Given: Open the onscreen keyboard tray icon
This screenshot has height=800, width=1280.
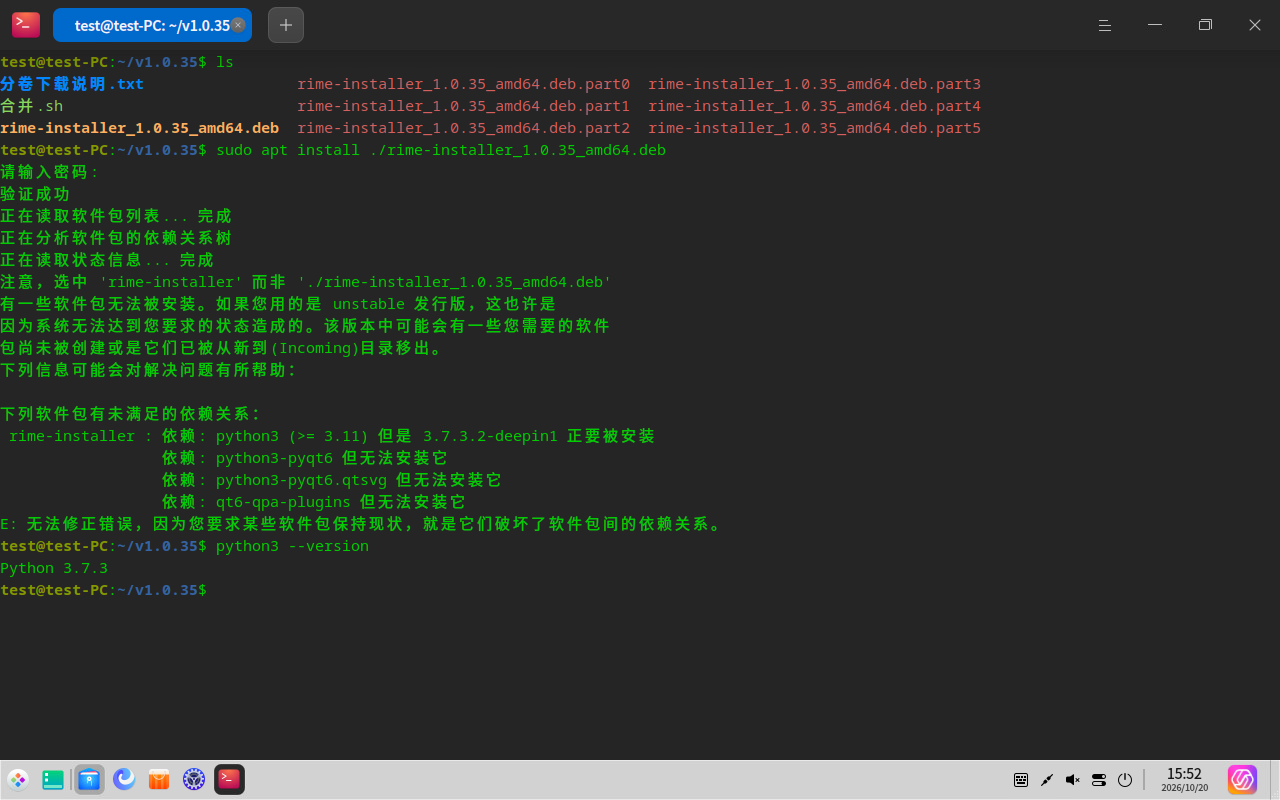Looking at the screenshot, I should click(1021, 779).
